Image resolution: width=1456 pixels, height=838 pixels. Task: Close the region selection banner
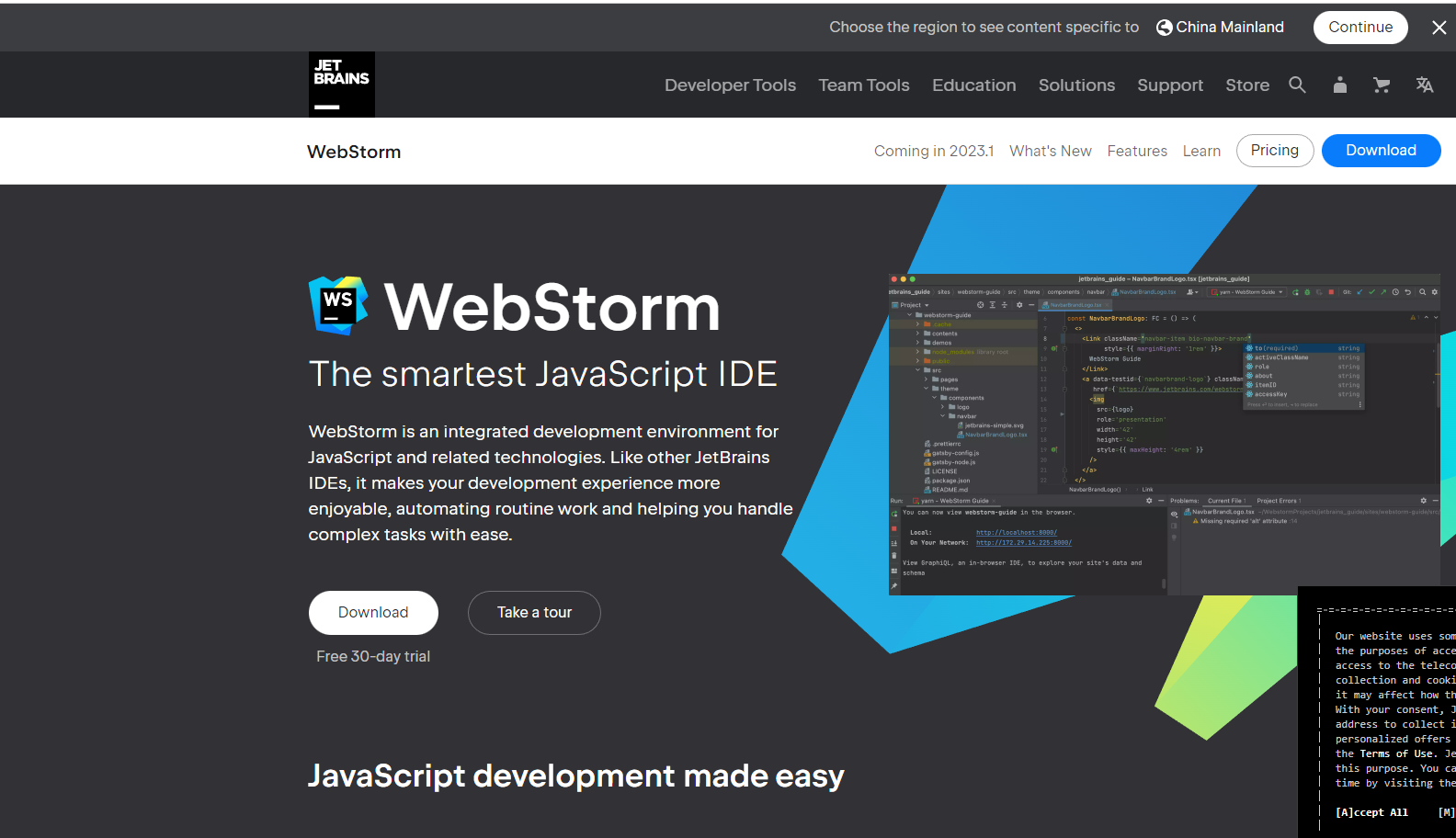coord(1439,28)
